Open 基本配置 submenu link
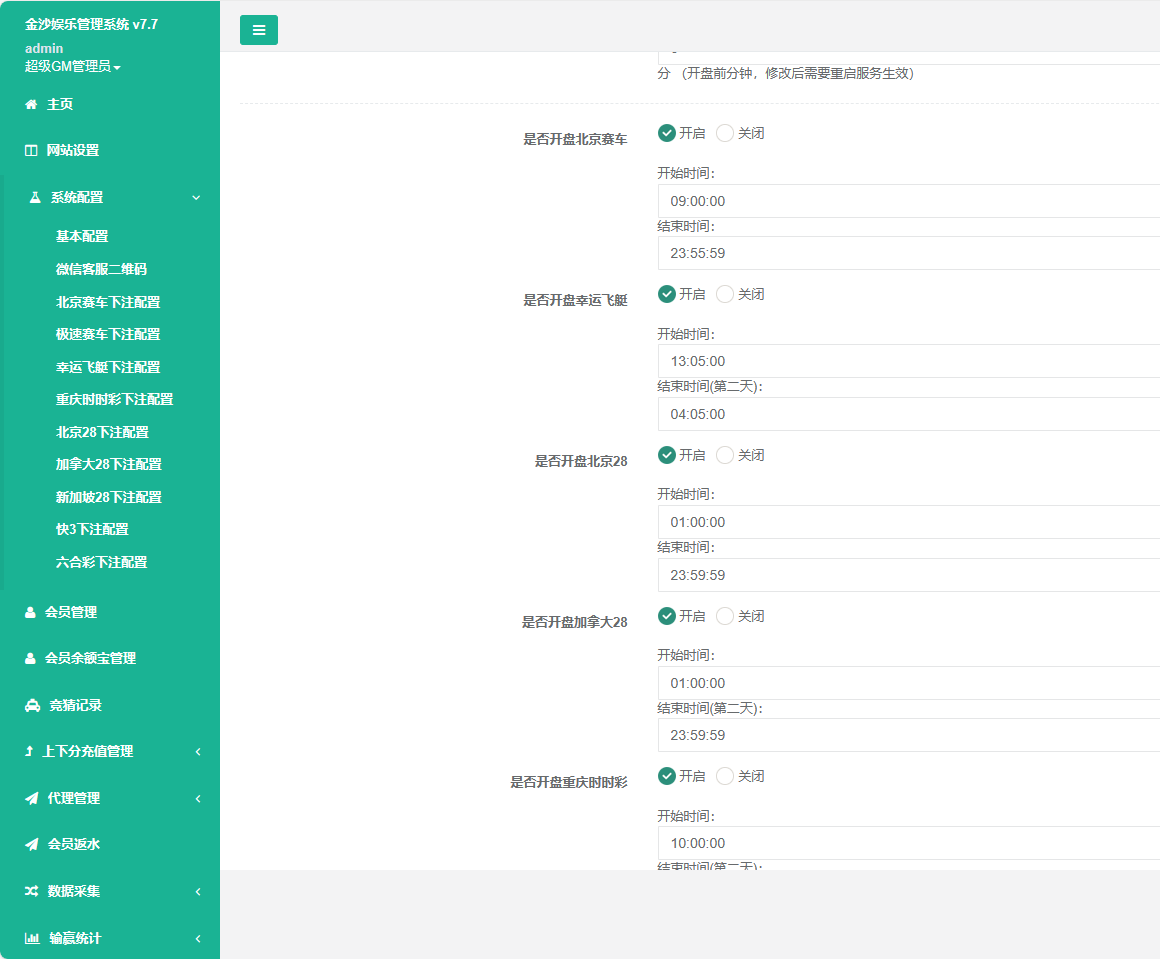This screenshot has height=959, width=1160. click(82, 237)
